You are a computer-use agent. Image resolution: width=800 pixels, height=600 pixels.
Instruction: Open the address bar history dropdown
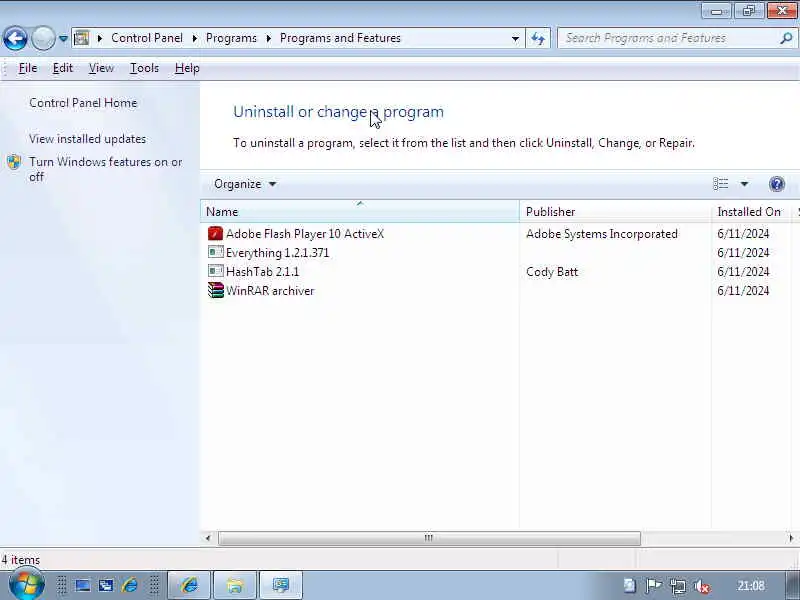[515, 38]
